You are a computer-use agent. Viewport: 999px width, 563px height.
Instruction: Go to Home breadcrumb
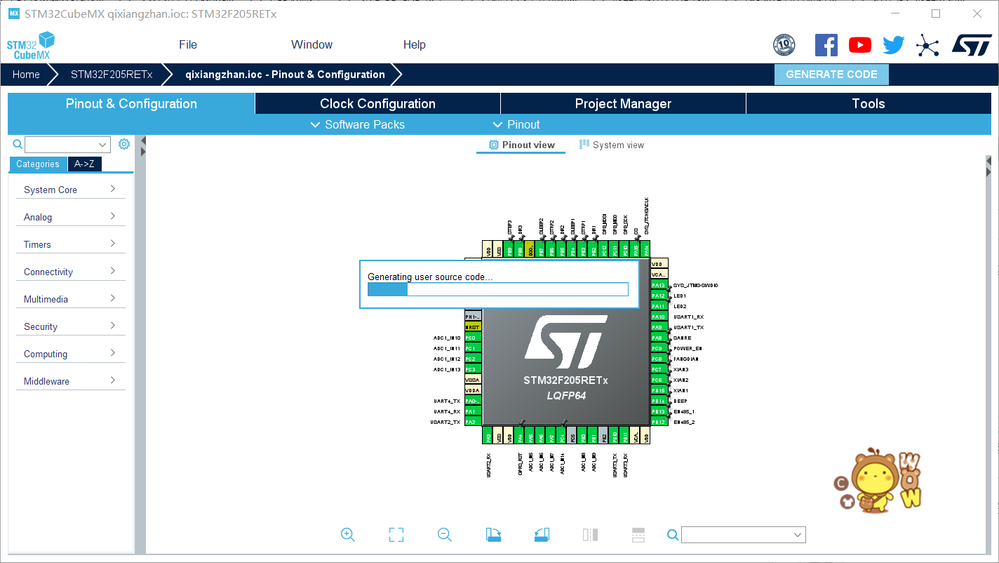point(26,75)
